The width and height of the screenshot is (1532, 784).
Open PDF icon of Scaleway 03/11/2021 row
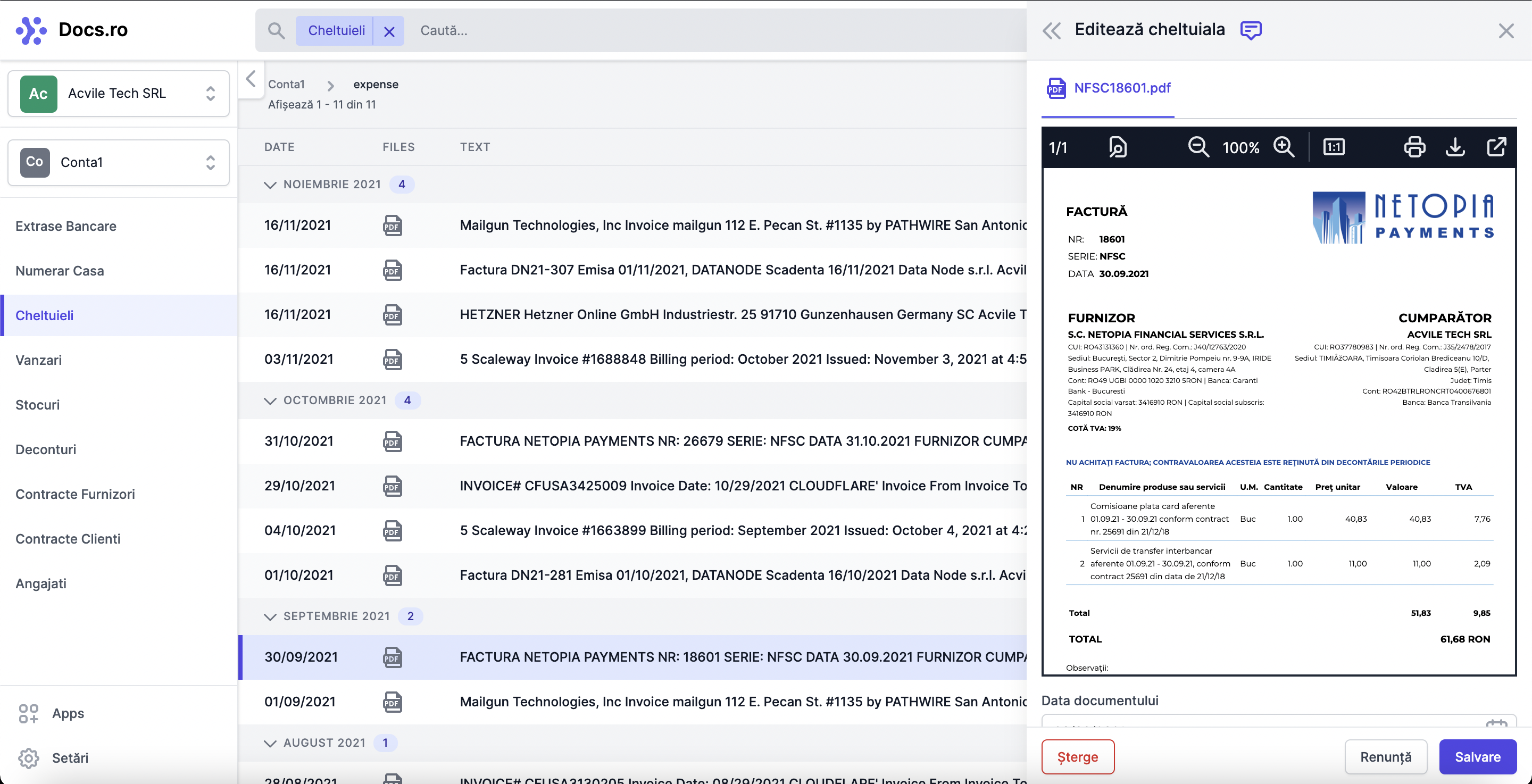pyautogui.click(x=393, y=359)
